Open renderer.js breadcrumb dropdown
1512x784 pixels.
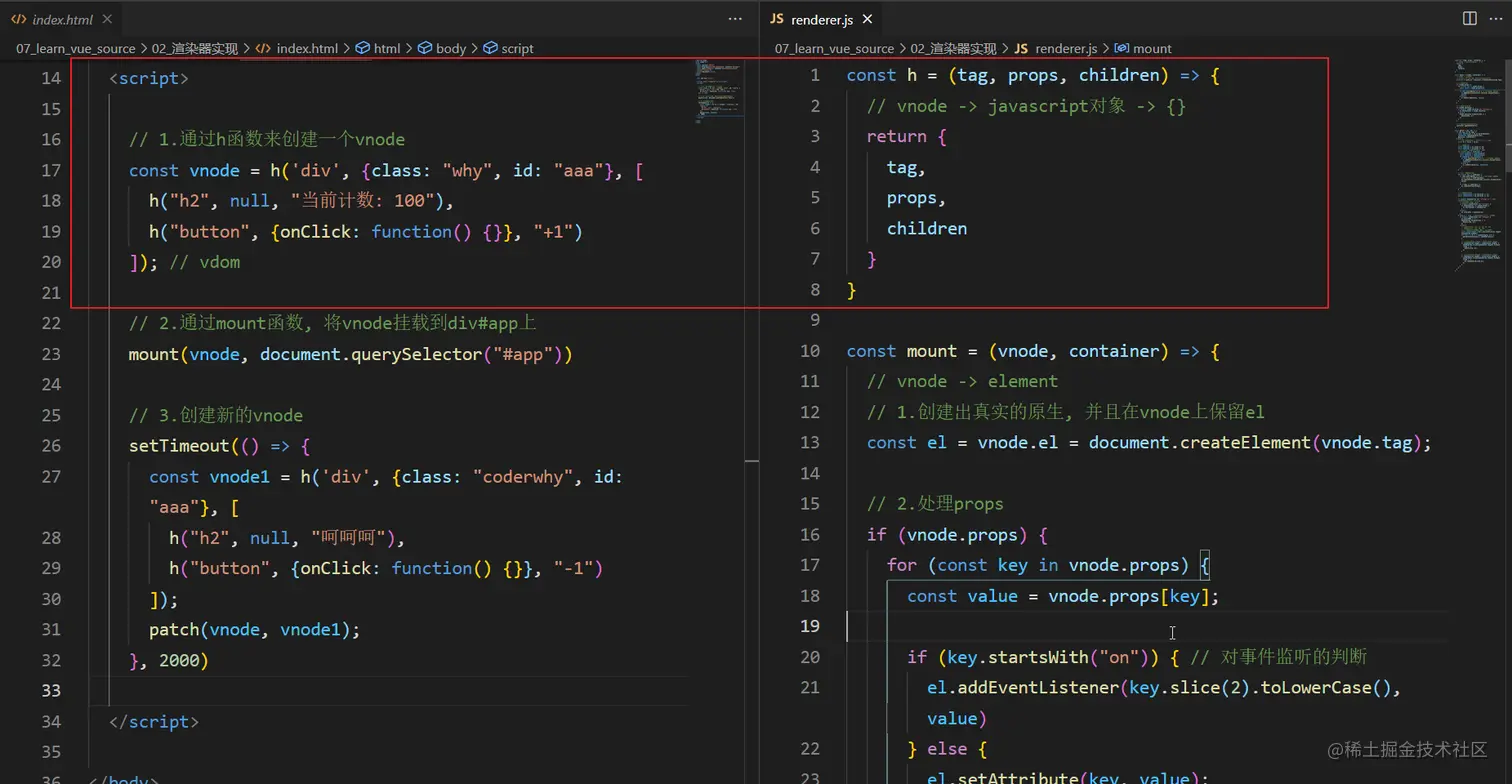coord(1066,48)
